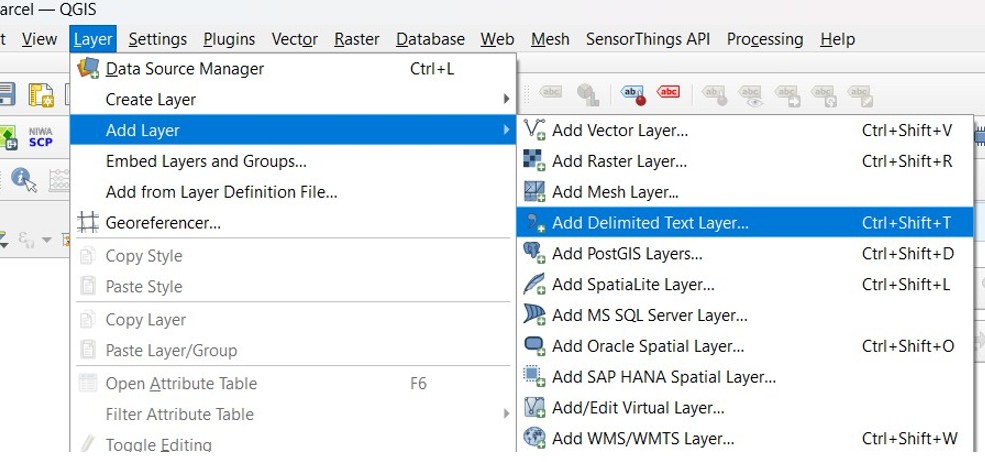This screenshot has height=462, width=985.
Task: Click the green download plugin icon by SCP
Action: 8,138
